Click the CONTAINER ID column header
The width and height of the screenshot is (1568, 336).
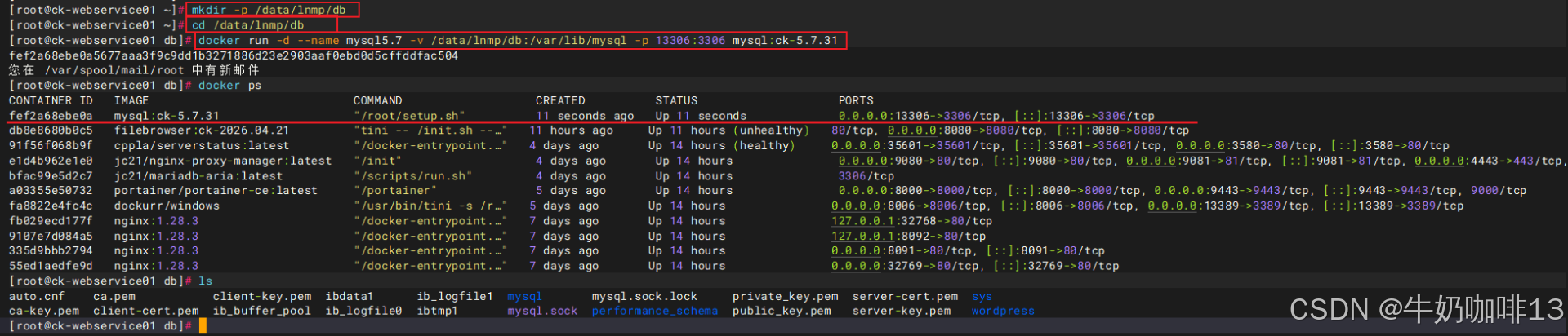(x=51, y=100)
